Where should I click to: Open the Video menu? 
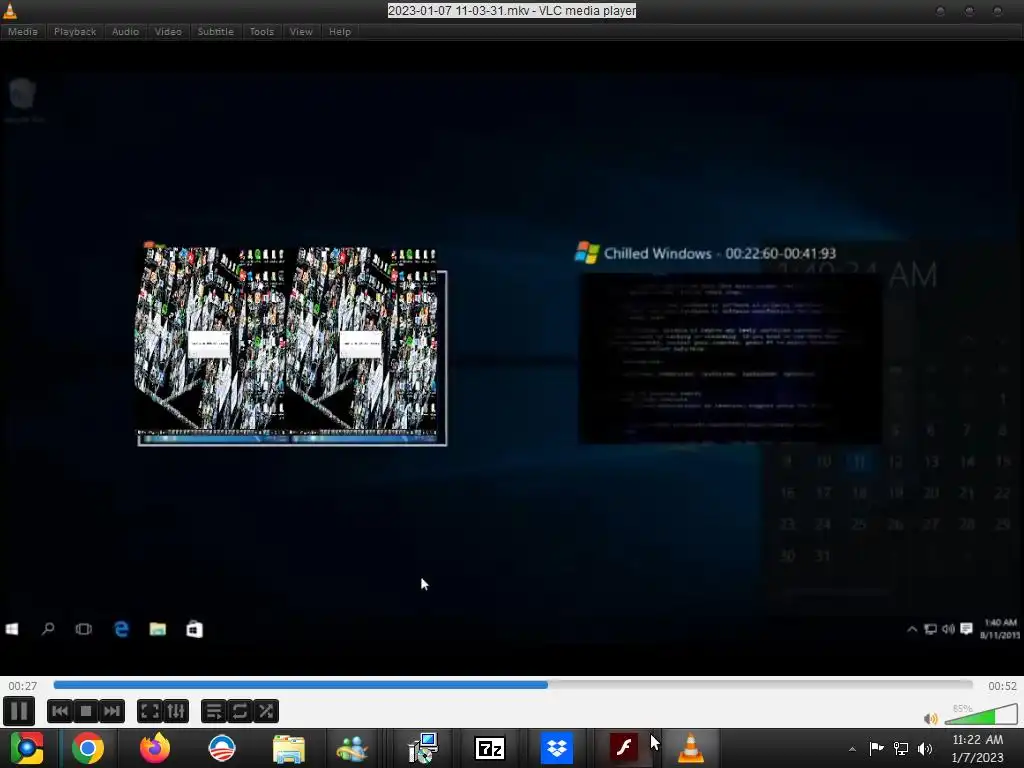pos(168,31)
